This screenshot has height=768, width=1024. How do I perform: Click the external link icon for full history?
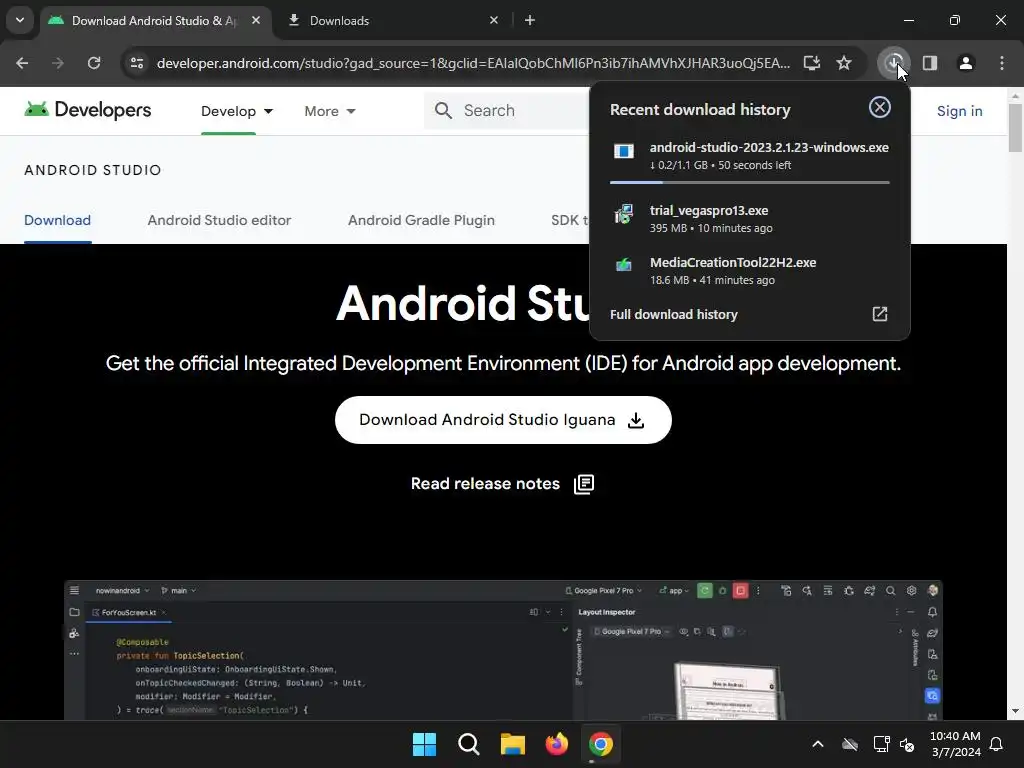pyautogui.click(x=880, y=314)
